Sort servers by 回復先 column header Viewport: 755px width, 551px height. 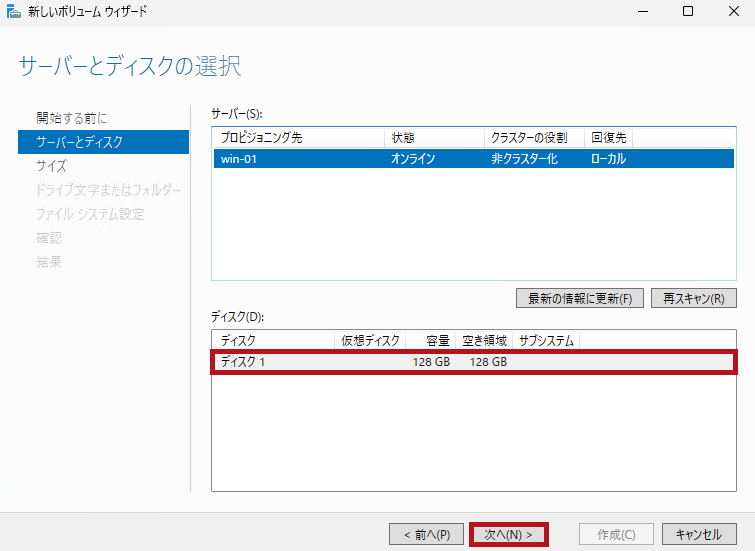608,137
